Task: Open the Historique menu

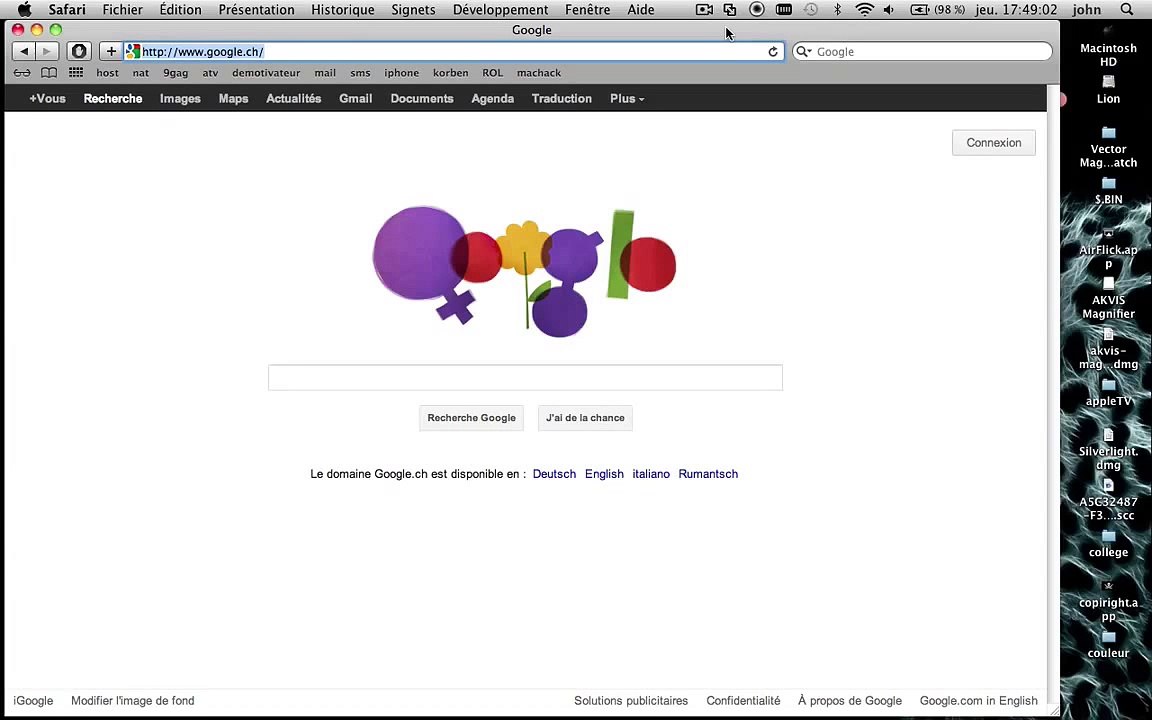Action: [342, 10]
